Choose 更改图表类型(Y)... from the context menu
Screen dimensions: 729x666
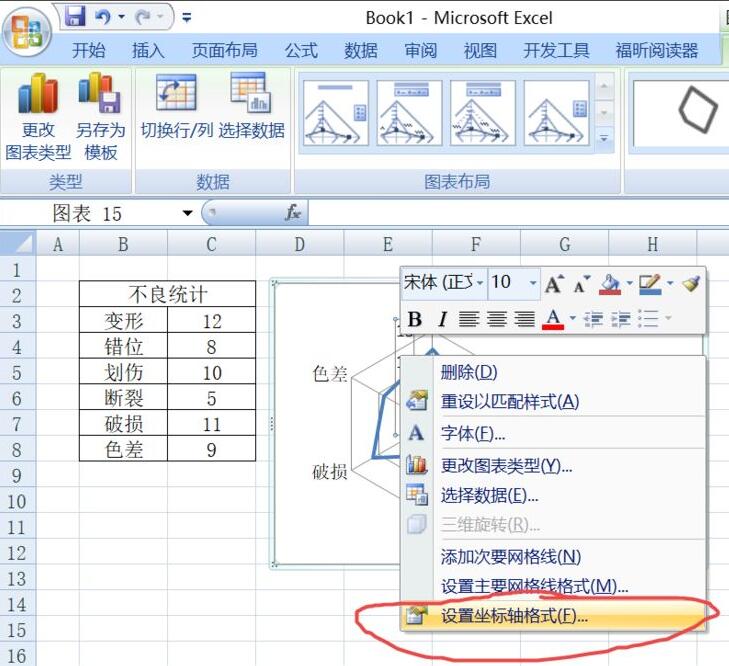click(x=553, y=465)
